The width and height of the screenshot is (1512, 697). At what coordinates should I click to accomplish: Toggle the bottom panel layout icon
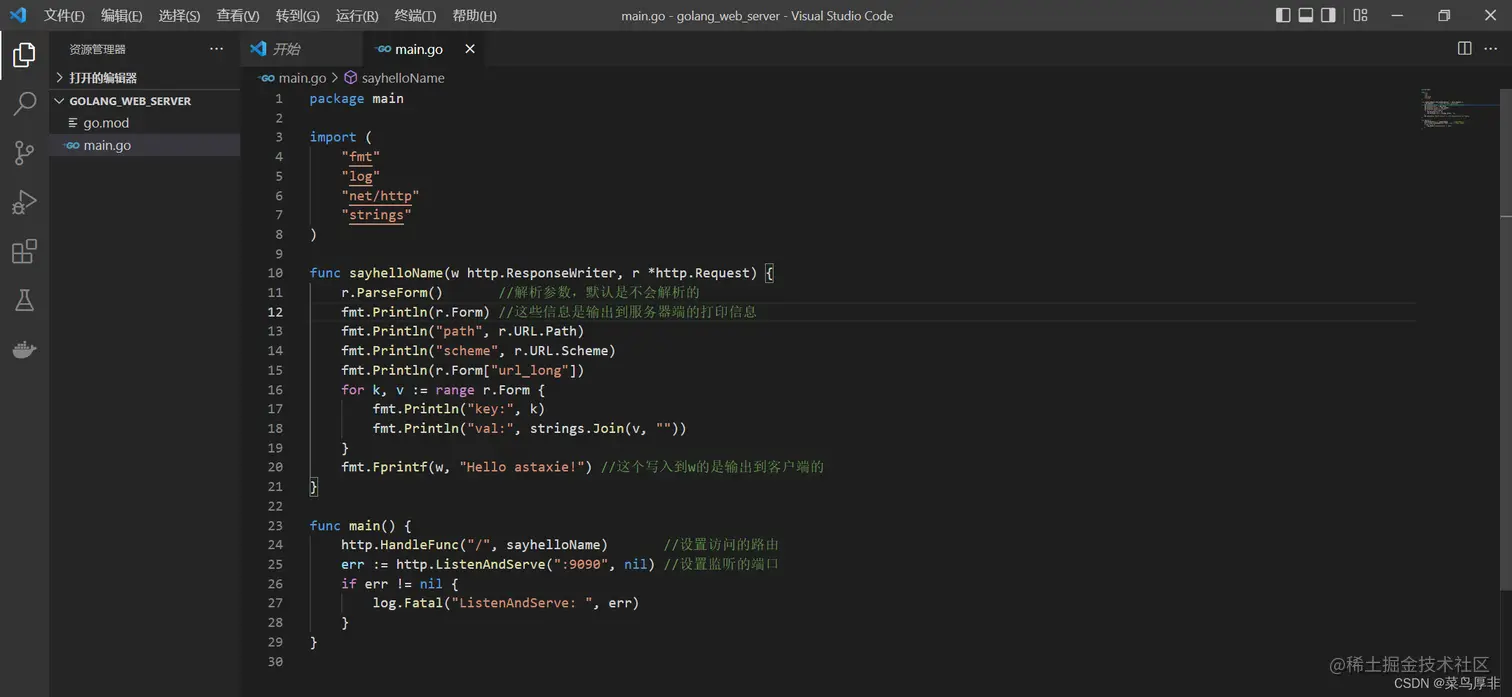1306,15
